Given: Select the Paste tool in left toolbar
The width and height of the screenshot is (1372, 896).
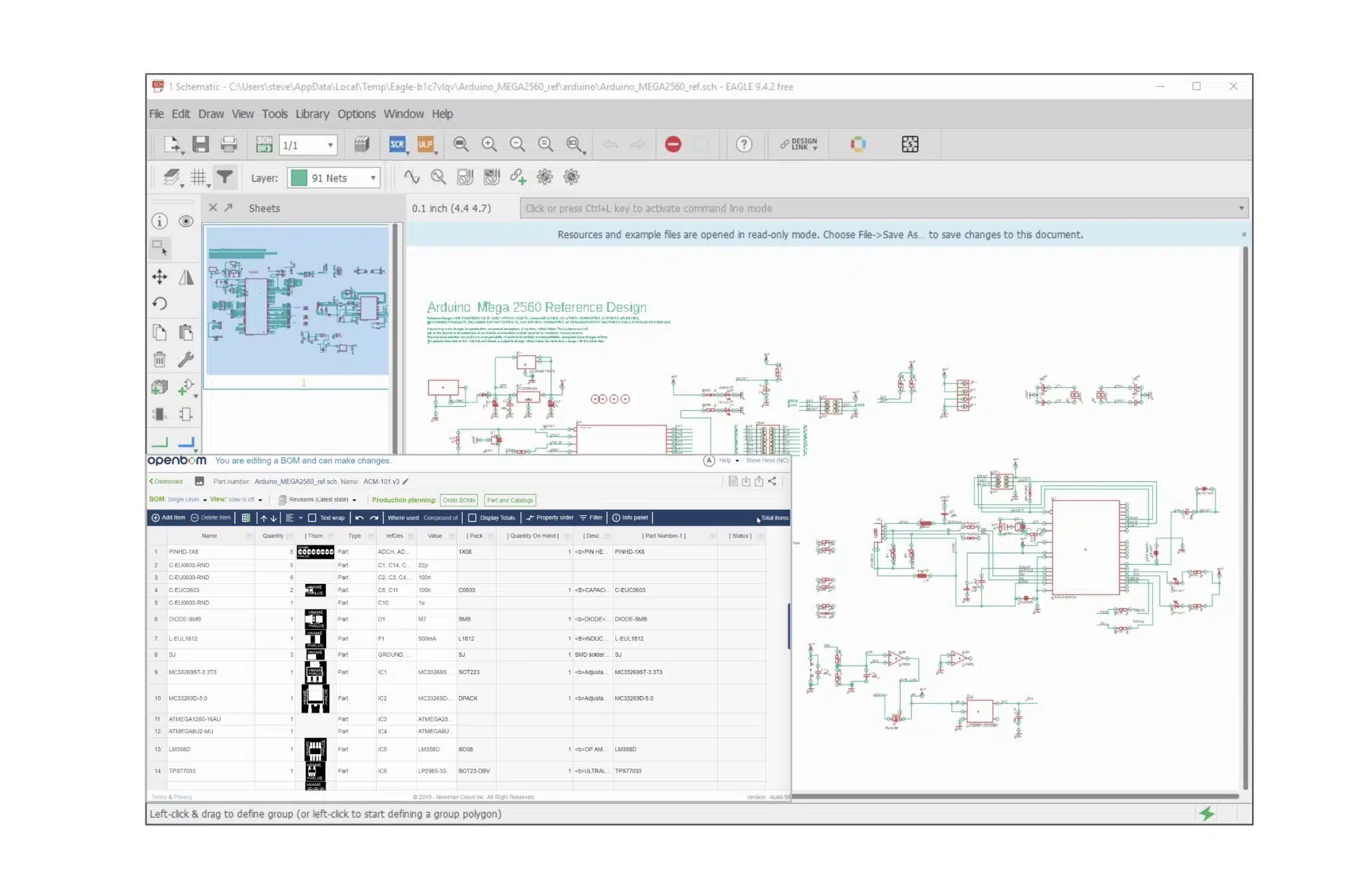Looking at the screenshot, I should click(186, 333).
